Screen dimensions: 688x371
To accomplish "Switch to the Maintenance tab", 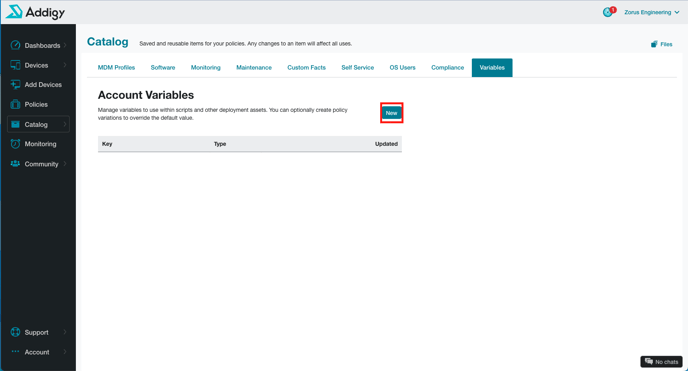I will coord(254,68).
